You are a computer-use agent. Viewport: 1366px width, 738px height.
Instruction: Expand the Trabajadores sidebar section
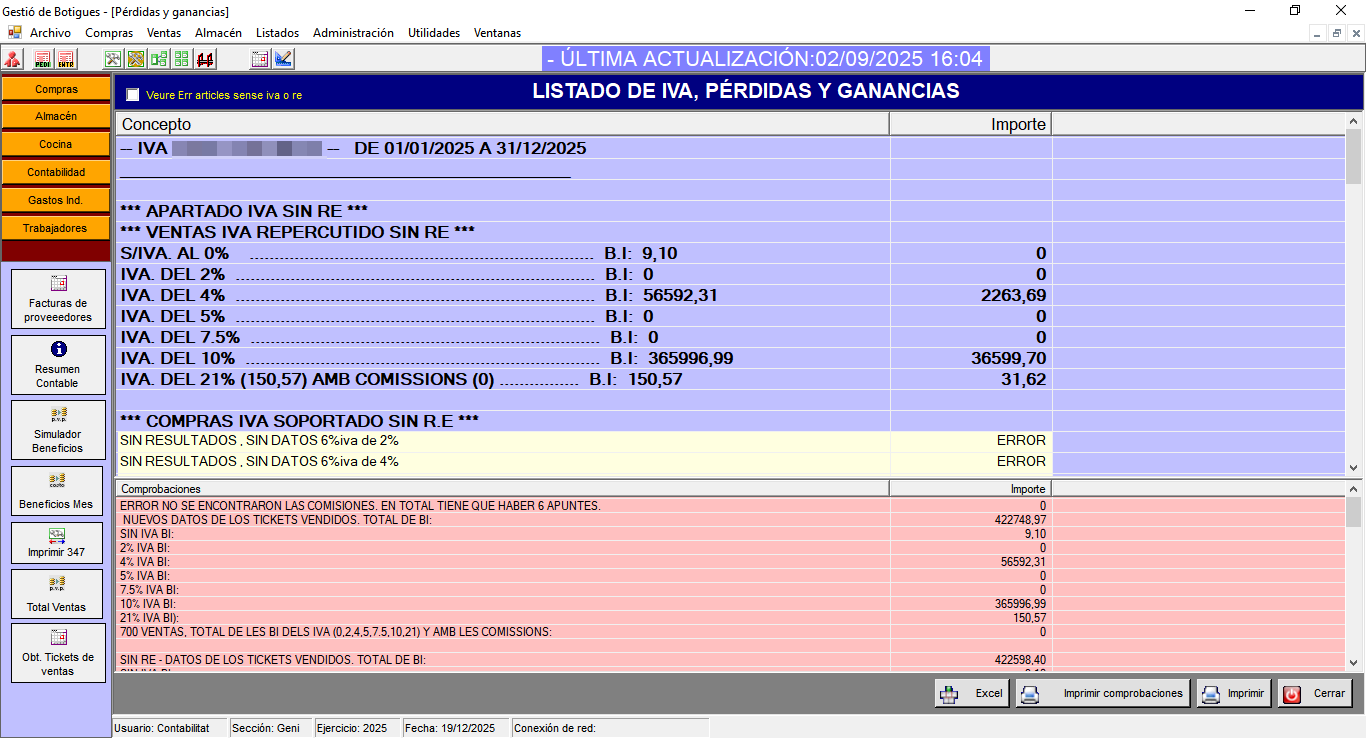pos(56,228)
